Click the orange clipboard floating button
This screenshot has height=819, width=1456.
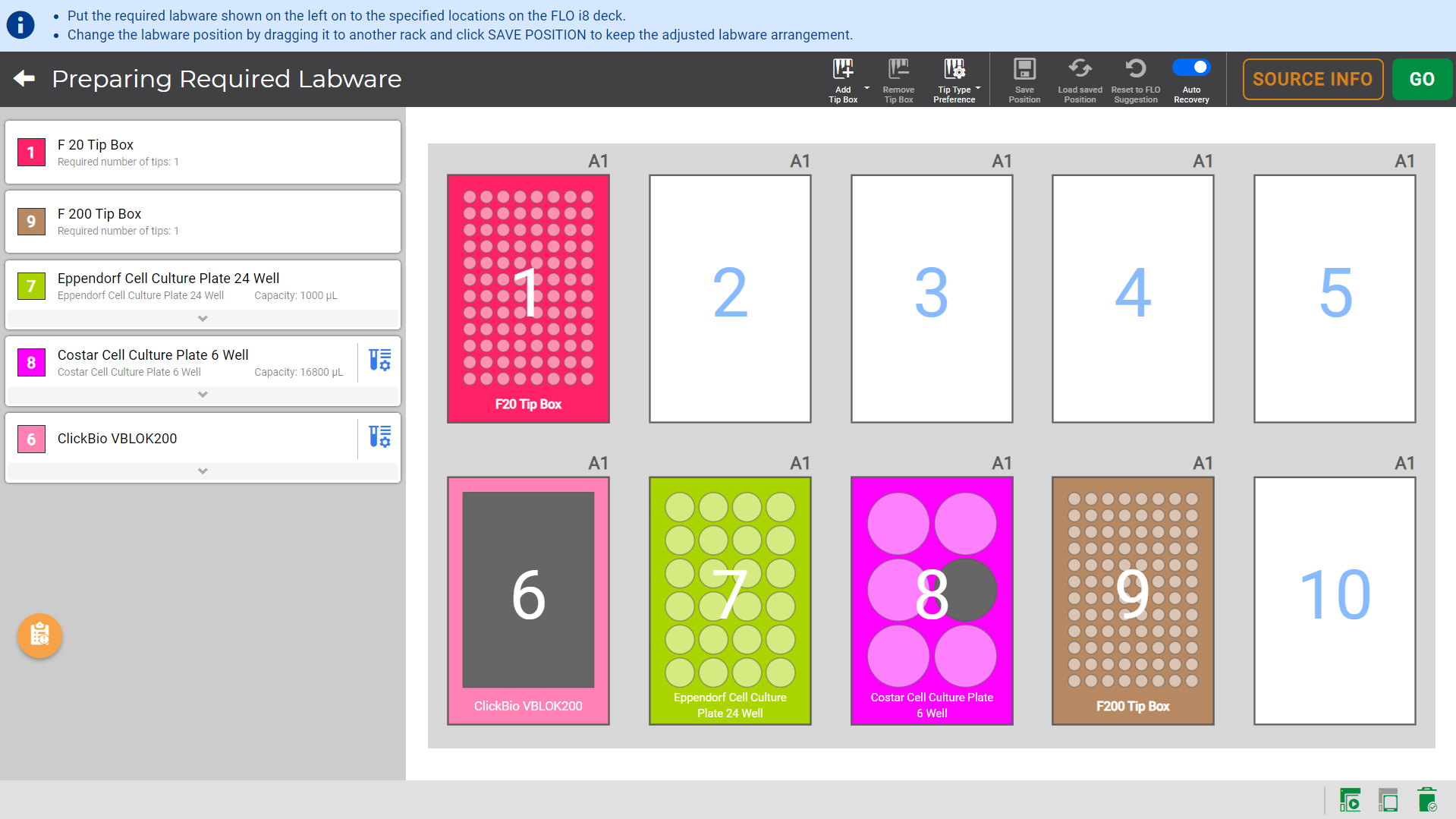[39, 635]
